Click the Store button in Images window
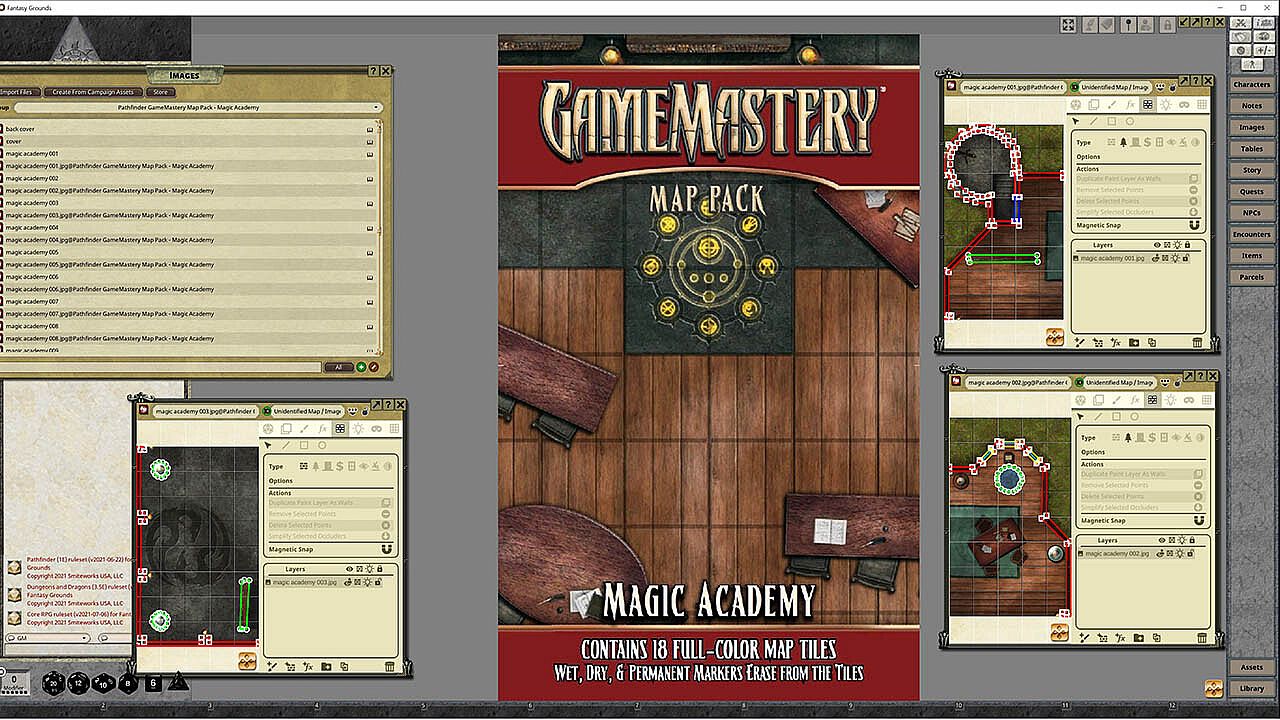Screen dimensions: 1280x720 pos(160,92)
